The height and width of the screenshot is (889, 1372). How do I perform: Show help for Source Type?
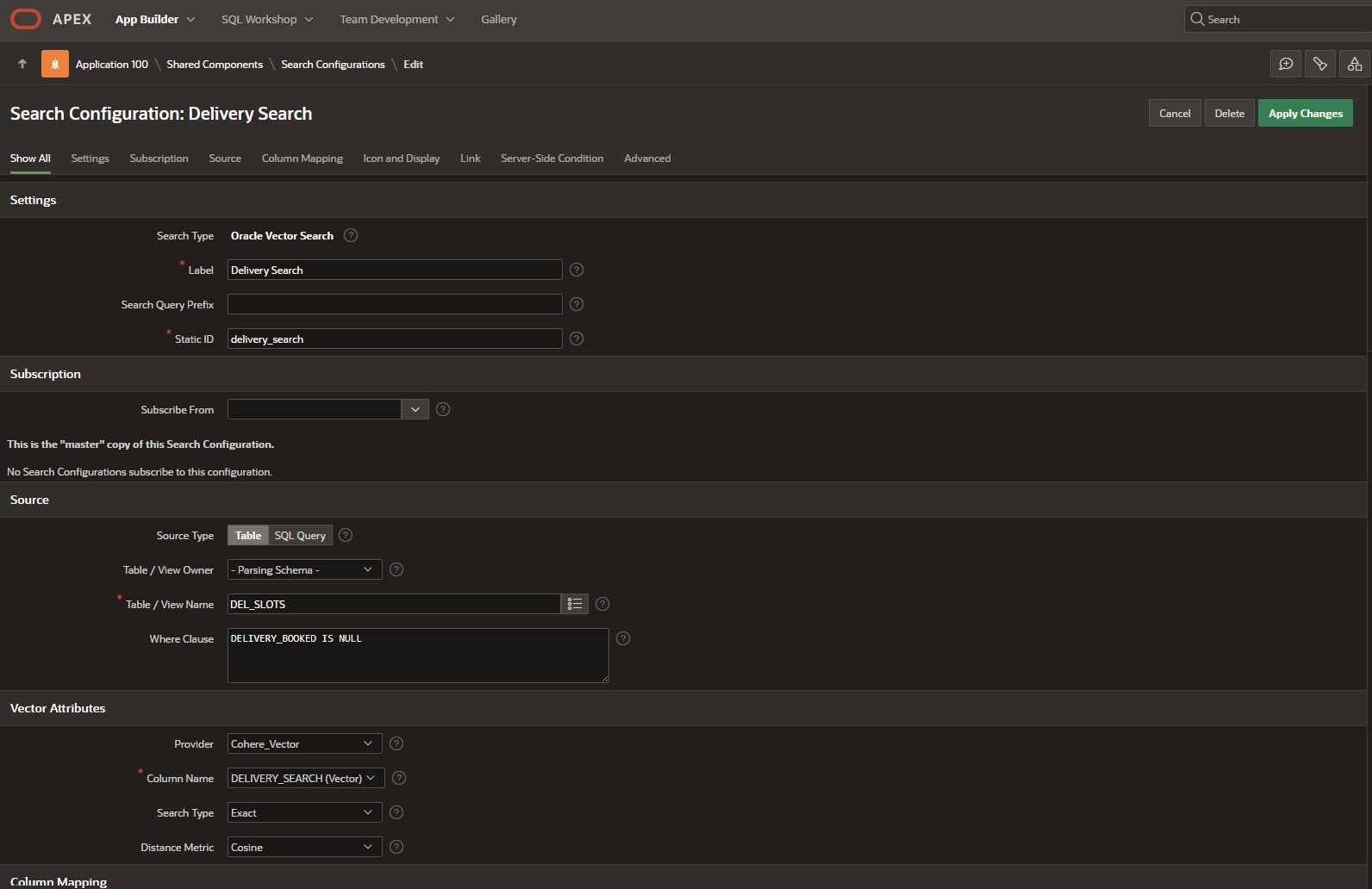pos(346,535)
